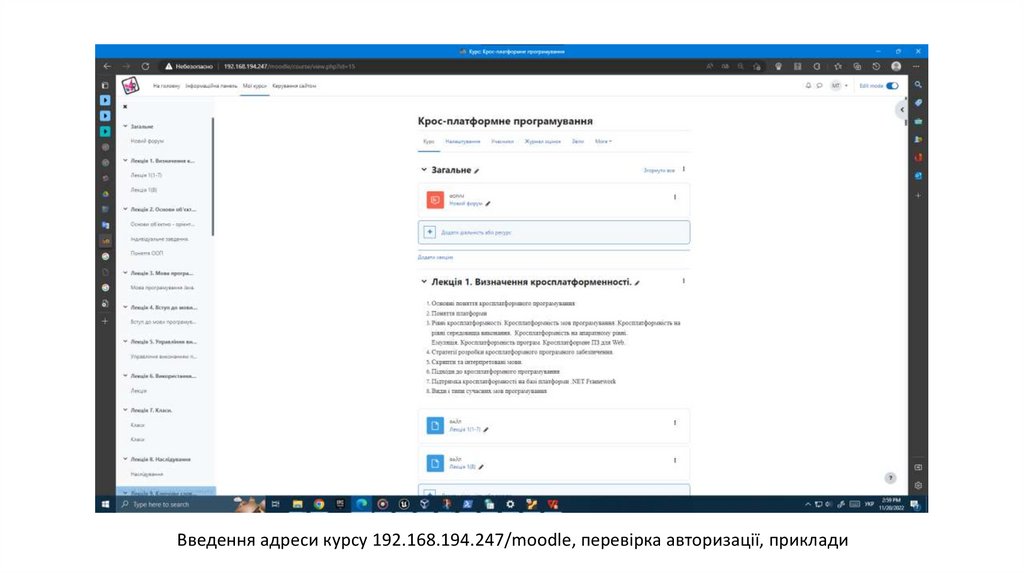Open the Новий форум link in main content
Viewport: 1024px width, 574px height.
[x=466, y=204]
